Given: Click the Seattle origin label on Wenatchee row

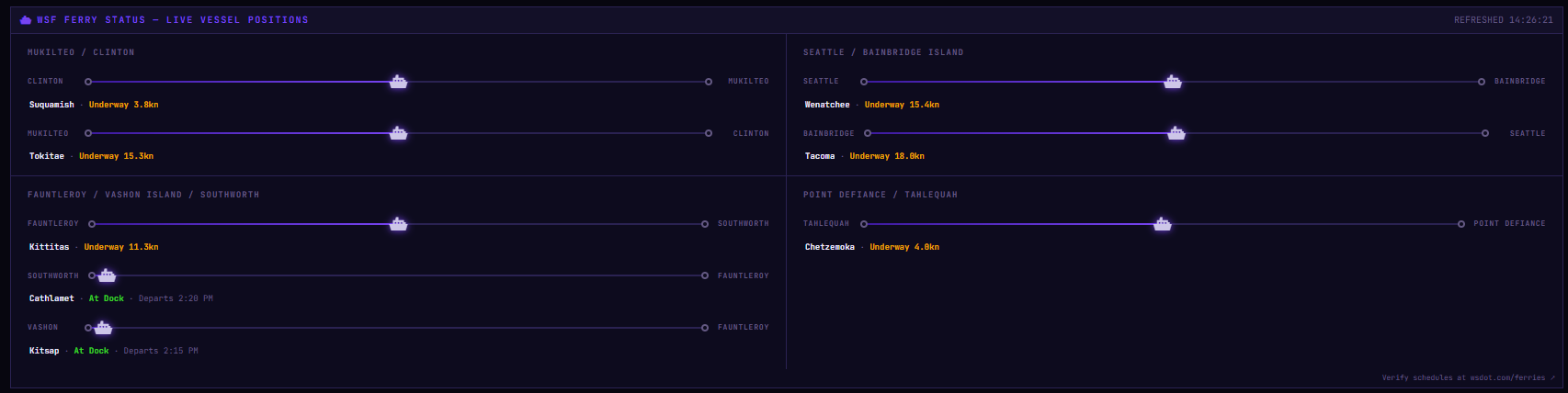Looking at the screenshot, I should click(x=821, y=82).
